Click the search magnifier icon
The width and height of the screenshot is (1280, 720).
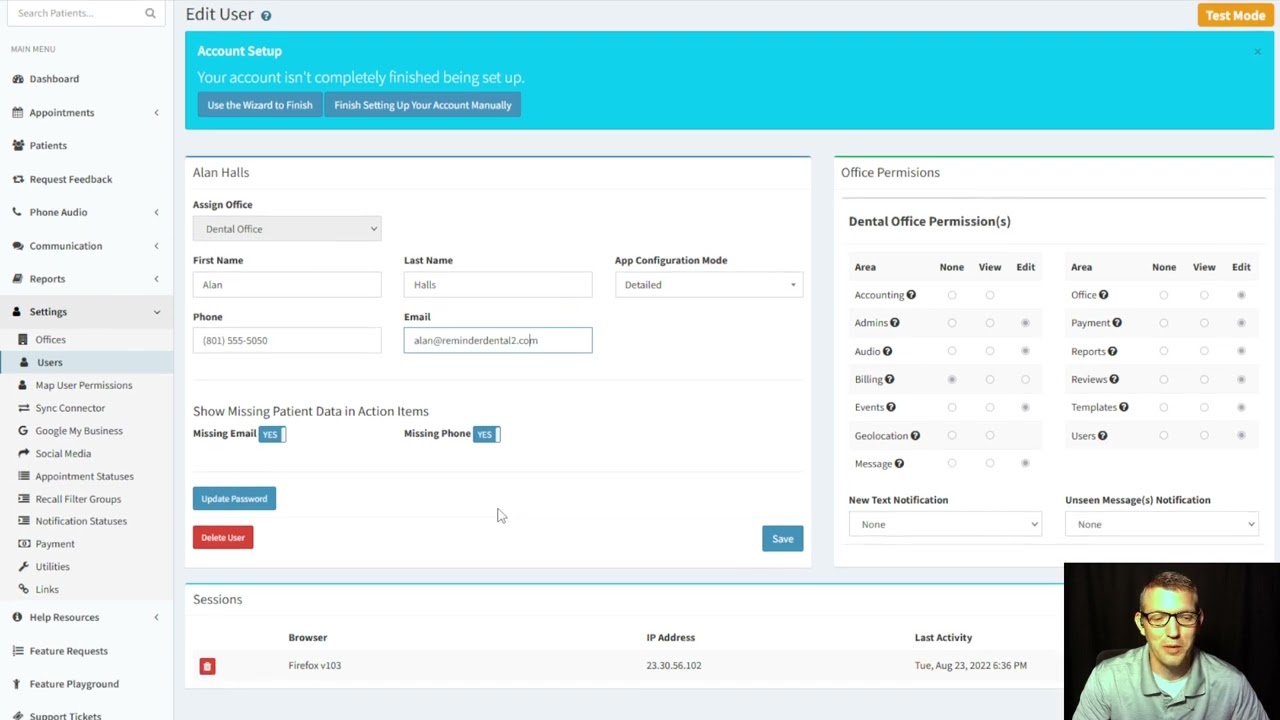(x=150, y=13)
